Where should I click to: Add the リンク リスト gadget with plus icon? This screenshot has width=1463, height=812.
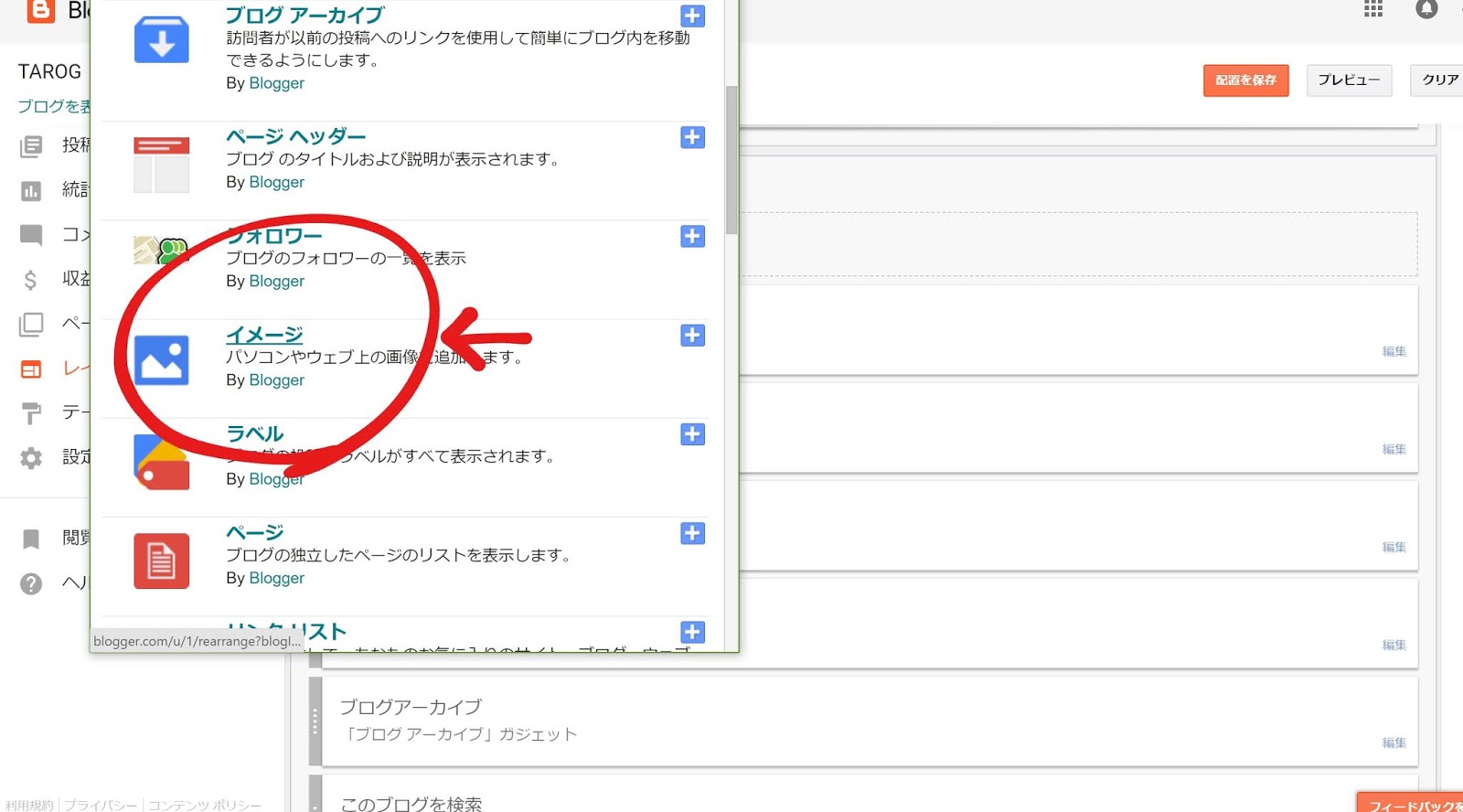(692, 632)
